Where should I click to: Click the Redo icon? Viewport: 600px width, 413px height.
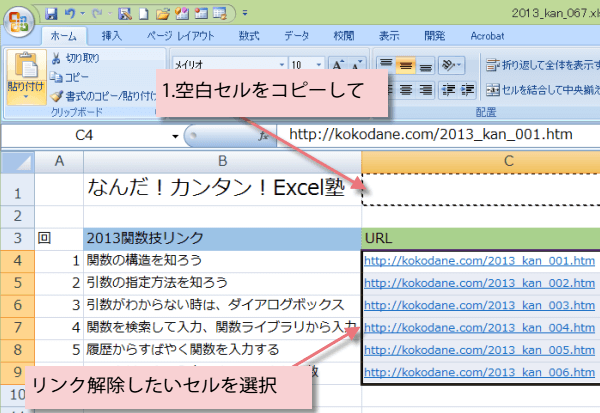pyautogui.click(x=97, y=14)
